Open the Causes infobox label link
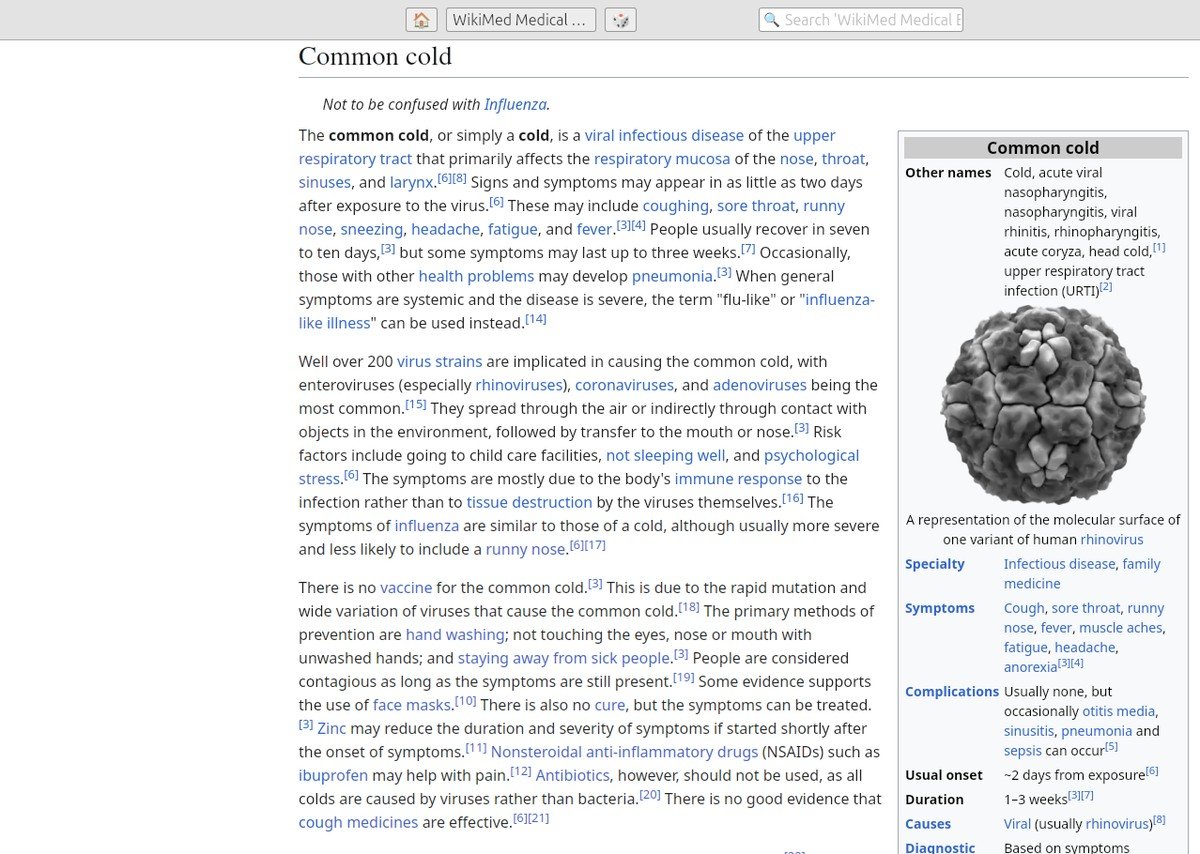This screenshot has width=1200, height=854. pos(928,824)
